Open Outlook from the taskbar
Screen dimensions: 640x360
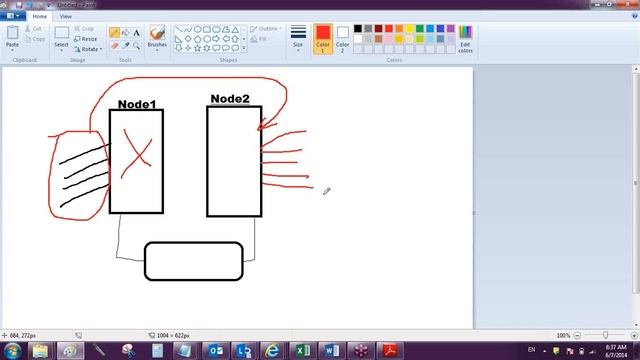coord(216,351)
